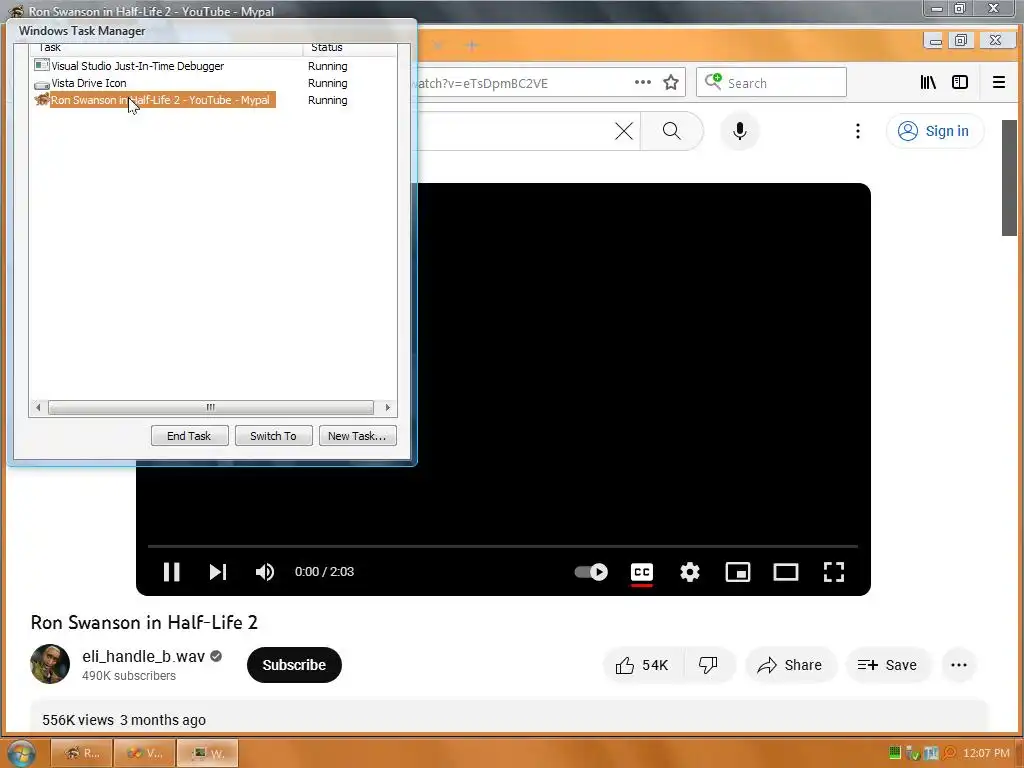1024x768 pixels.
Task: Toggle closed captions CC
Action: 642,572
